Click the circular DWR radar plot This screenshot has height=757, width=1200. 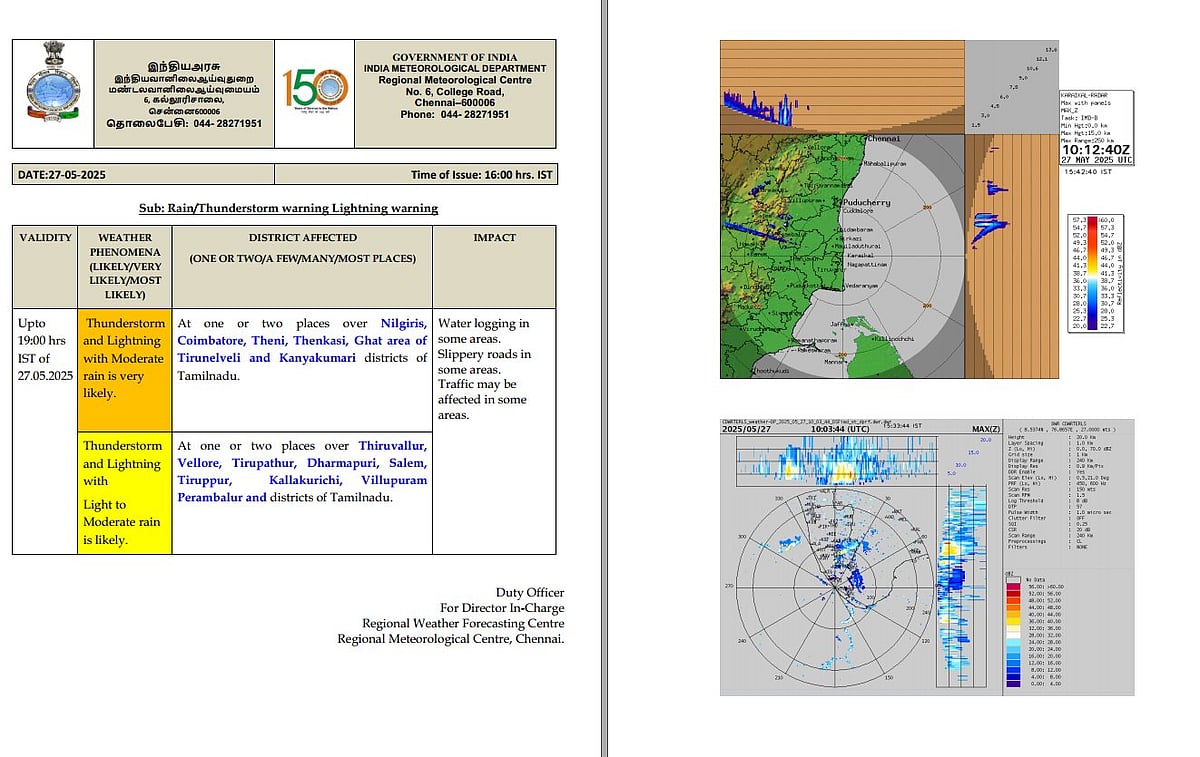point(828,585)
